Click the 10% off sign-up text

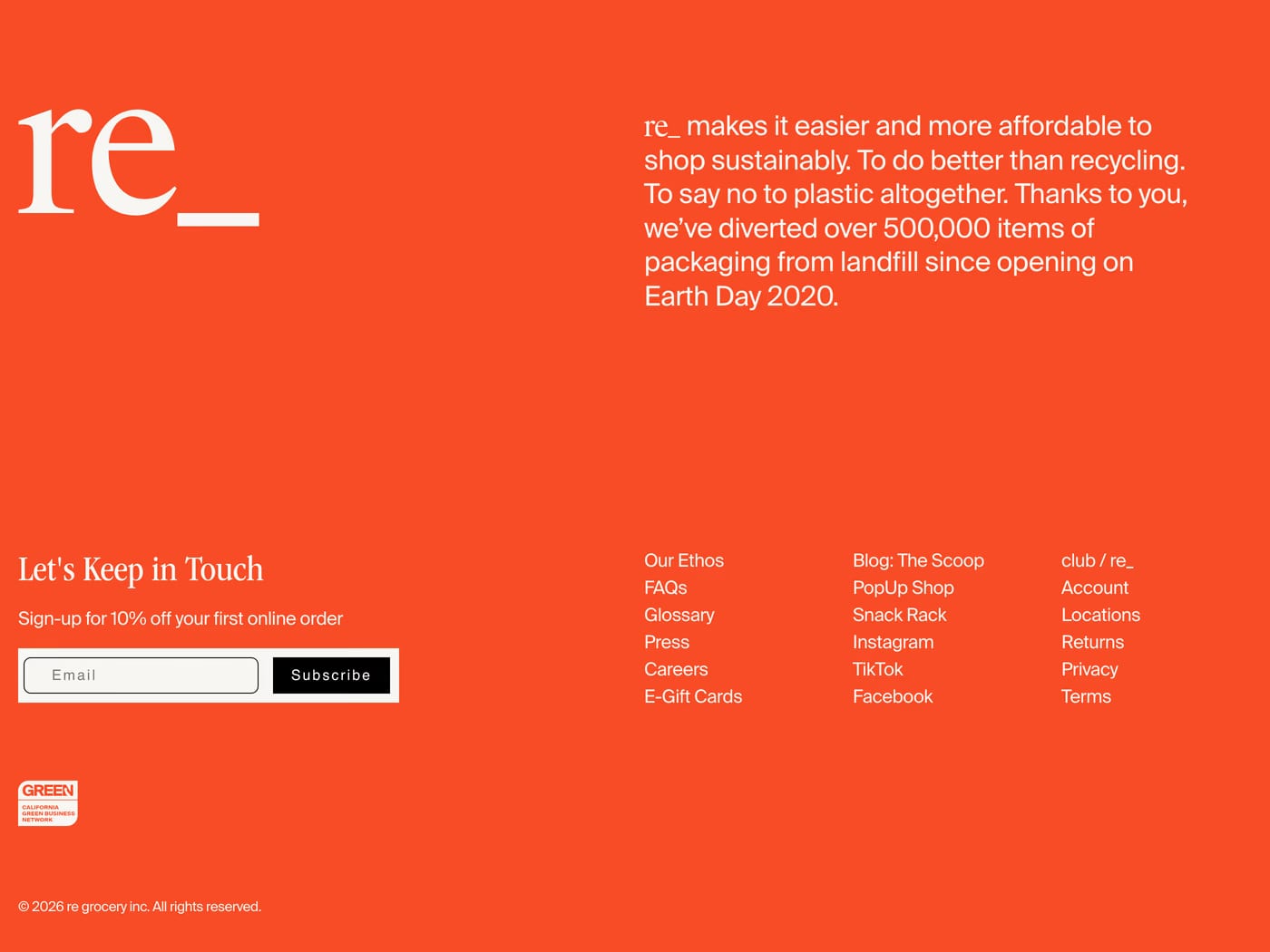click(x=181, y=618)
